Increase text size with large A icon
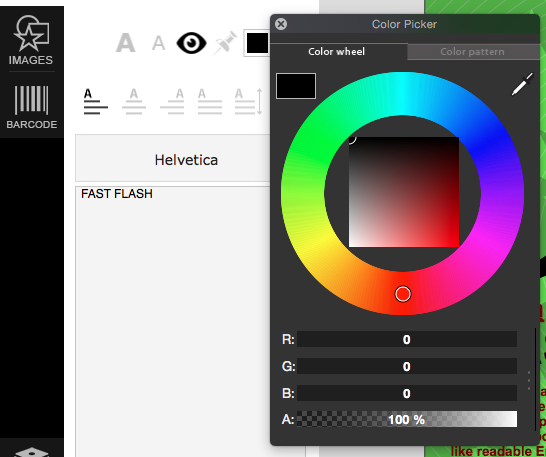Screen dimensions: 546x457 pyautogui.click(x=125, y=43)
